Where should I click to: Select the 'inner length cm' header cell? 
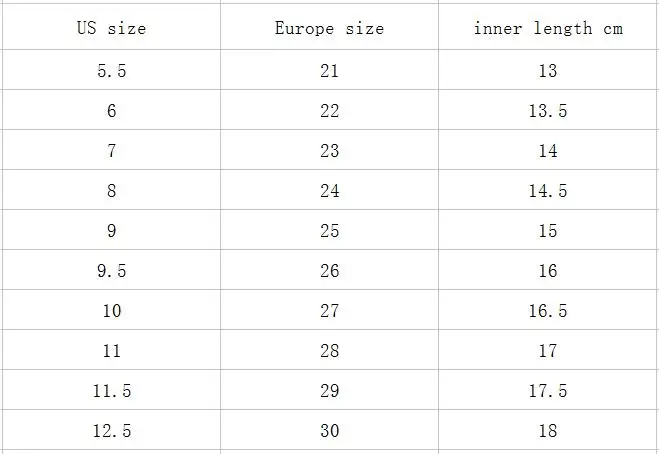[x=548, y=27]
